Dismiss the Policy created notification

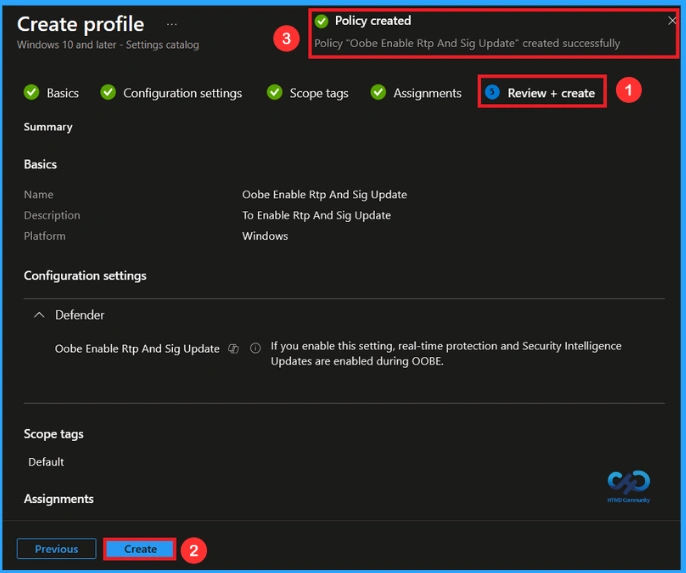pos(672,21)
